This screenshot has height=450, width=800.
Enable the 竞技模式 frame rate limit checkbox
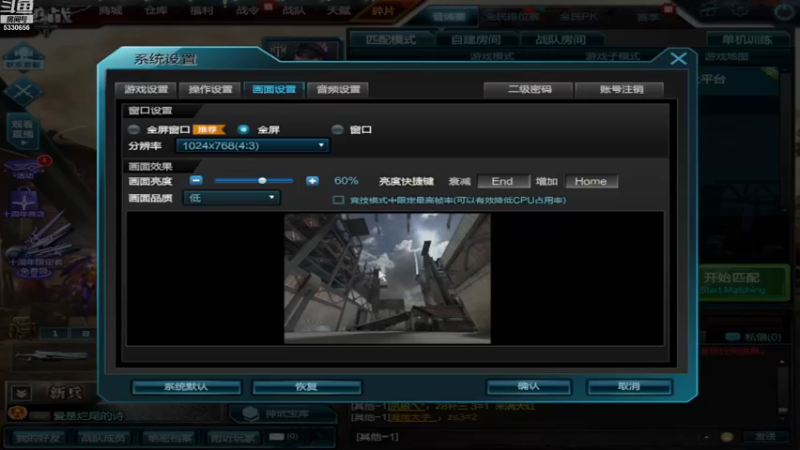338,200
